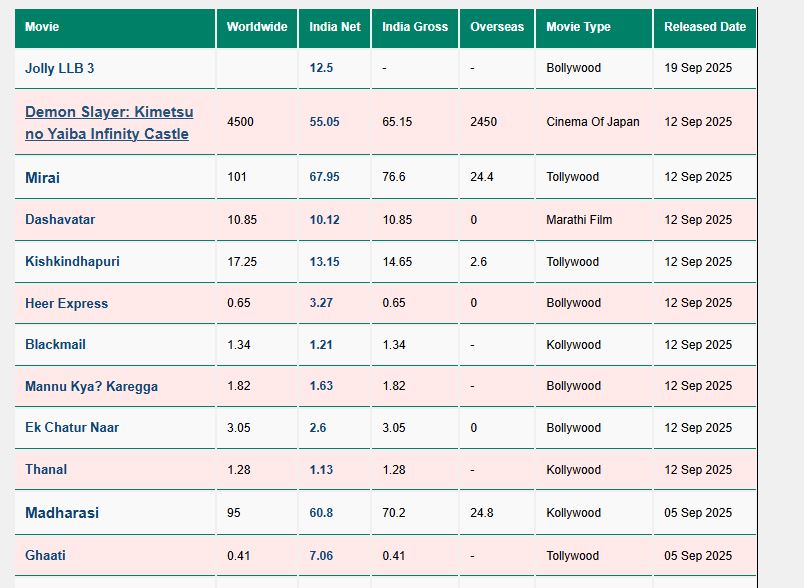Viewport: 804px width, 588px height.
Task: Open the Mirai movie link
Action: [43, 177]
